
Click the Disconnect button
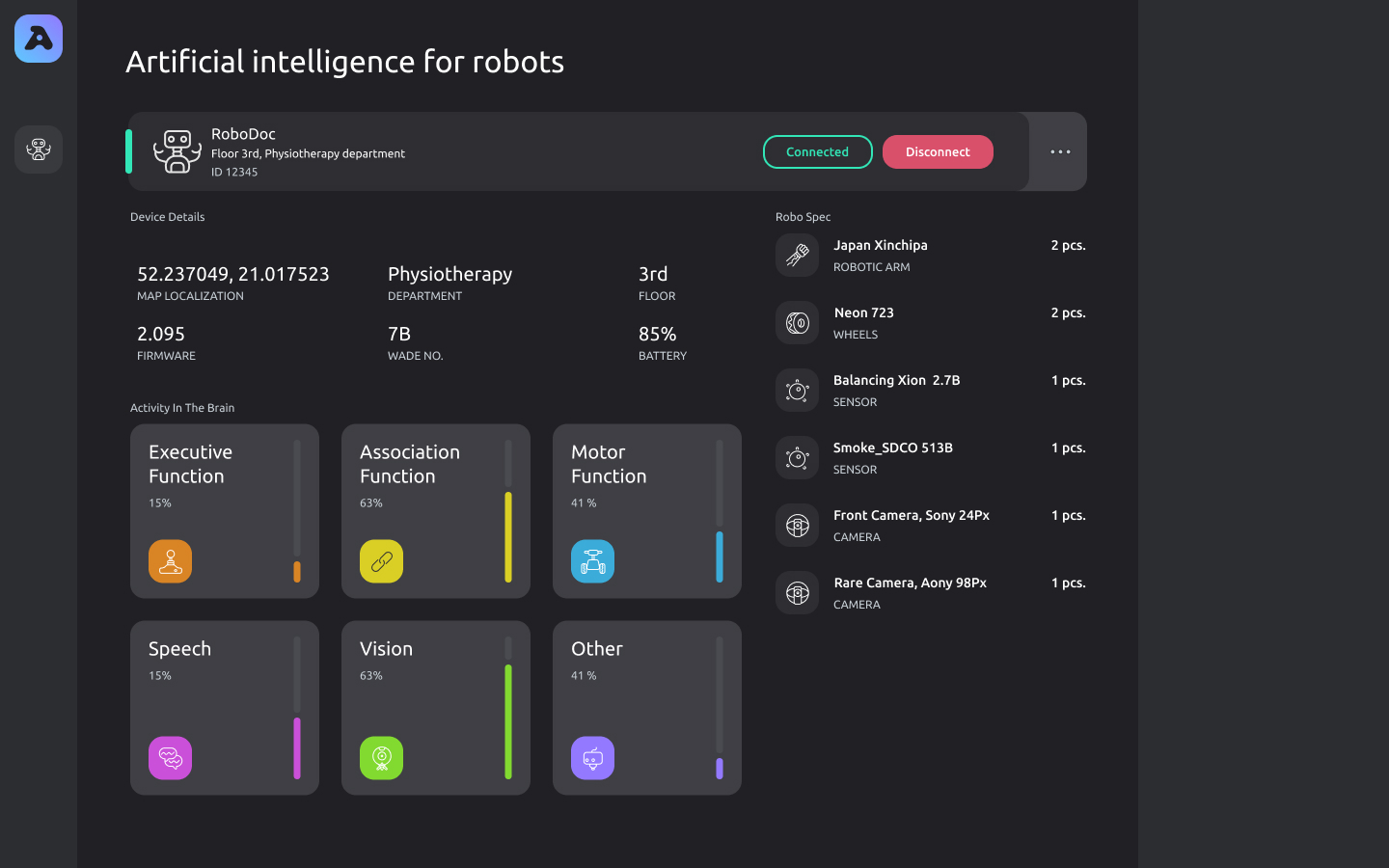(x=938, y=151)
